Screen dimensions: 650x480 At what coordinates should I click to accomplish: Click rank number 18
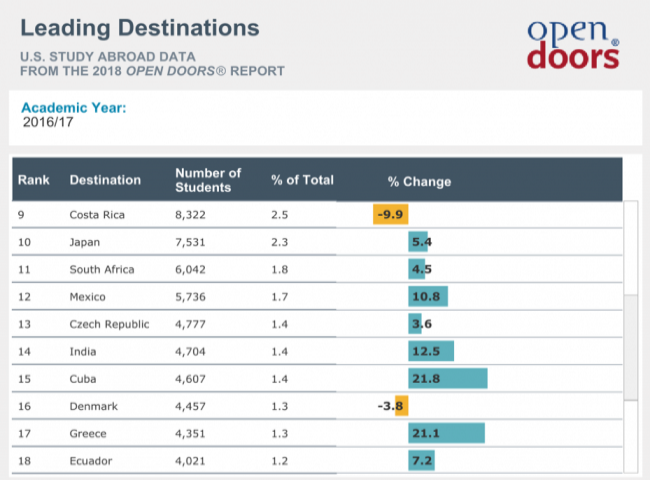click(24, 461)
